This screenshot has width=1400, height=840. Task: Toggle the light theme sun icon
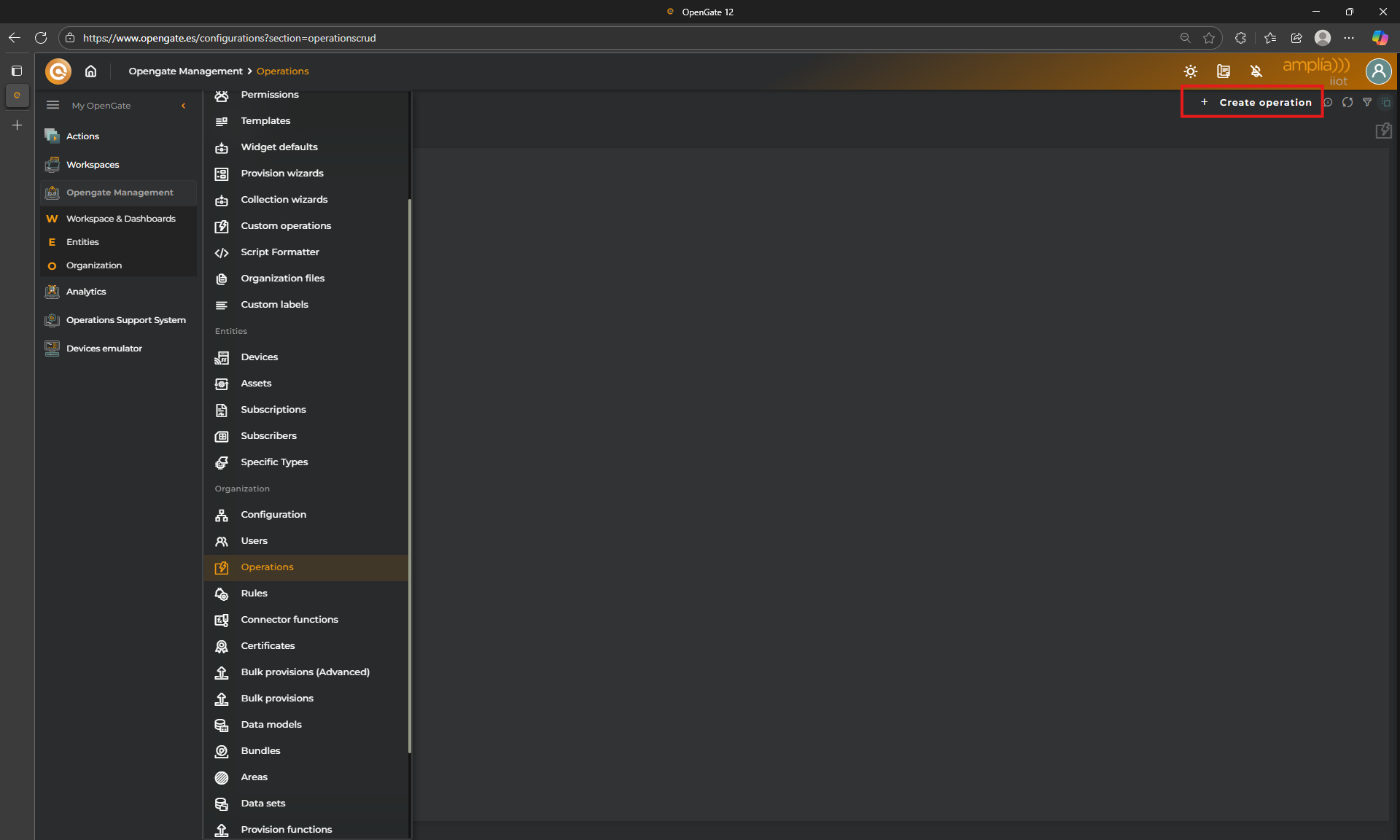[1191, 71]
